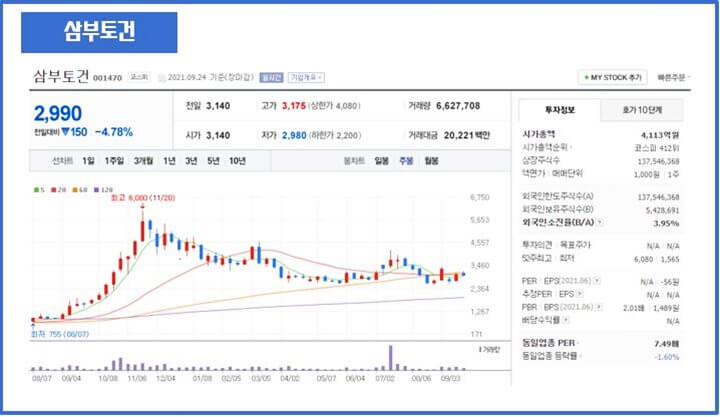Expand the PBR BPS(2021.06) info arrow

(599, 307)
